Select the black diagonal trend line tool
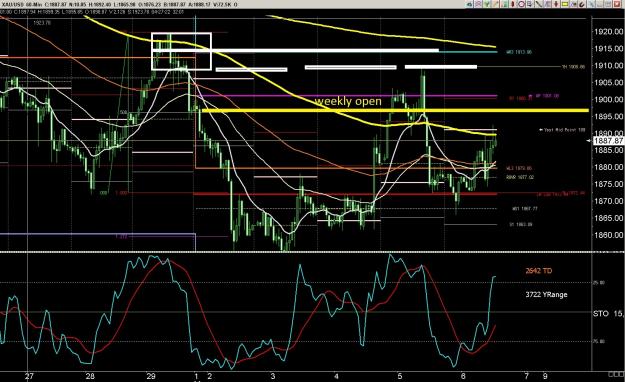The height and width of the screenshot is (382, 625). [x=538, y=4]
